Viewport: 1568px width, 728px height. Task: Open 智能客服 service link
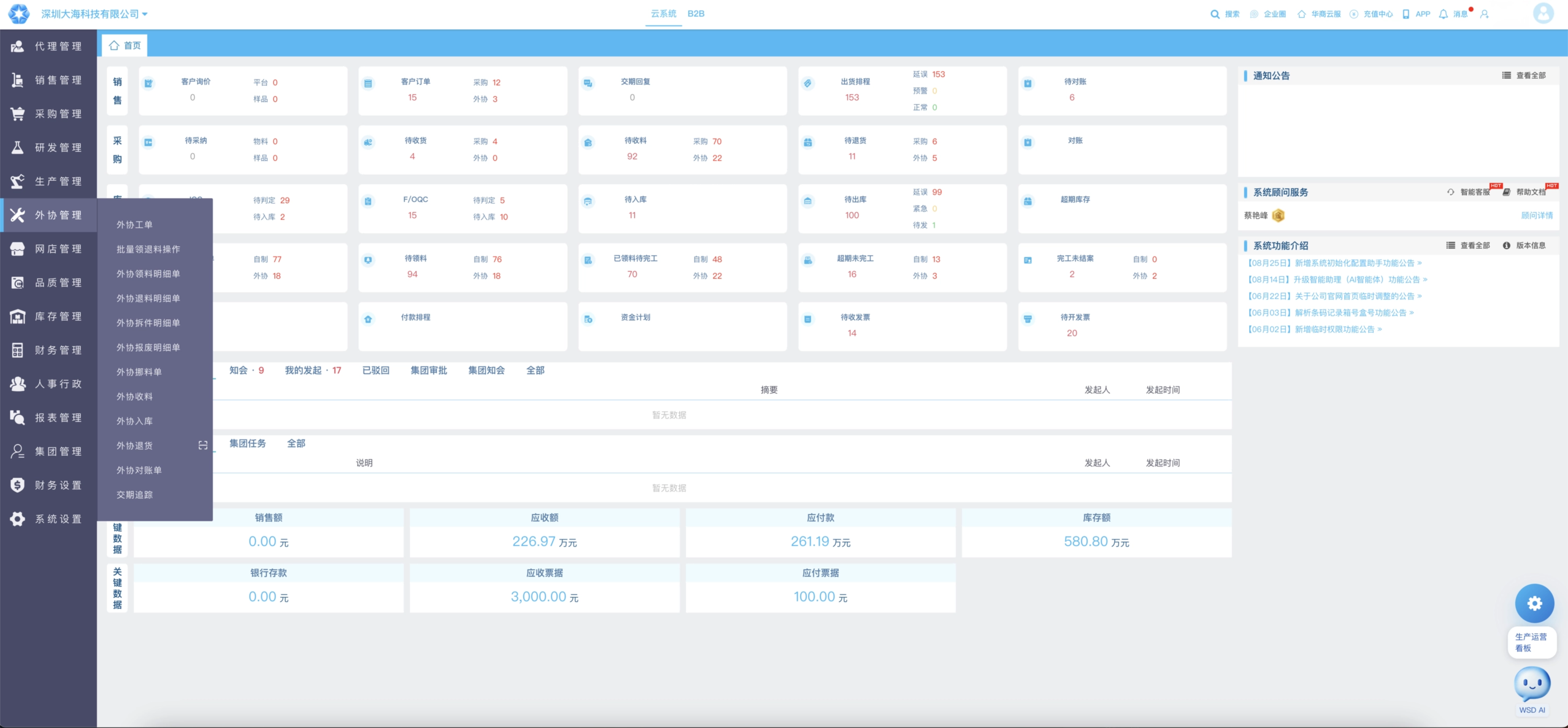pyautogui.click(x=1469, y=192)
